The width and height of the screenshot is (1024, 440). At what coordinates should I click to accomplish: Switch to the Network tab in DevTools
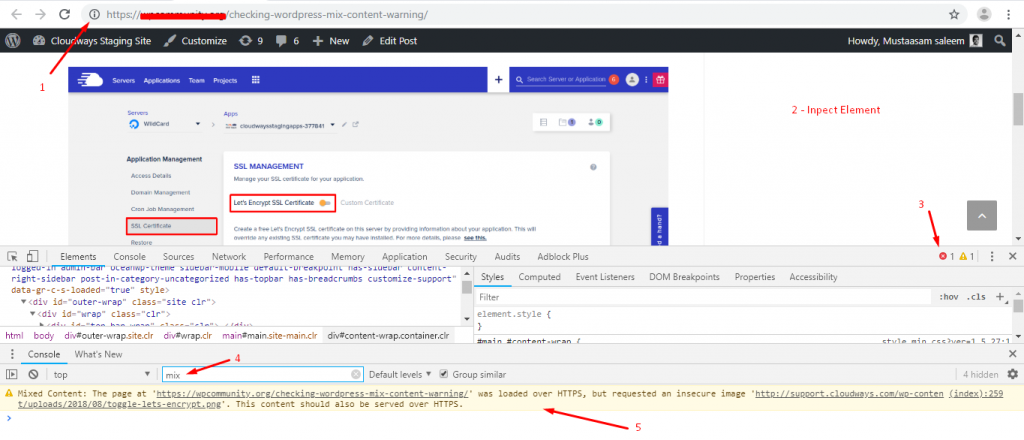coord(228,257)
